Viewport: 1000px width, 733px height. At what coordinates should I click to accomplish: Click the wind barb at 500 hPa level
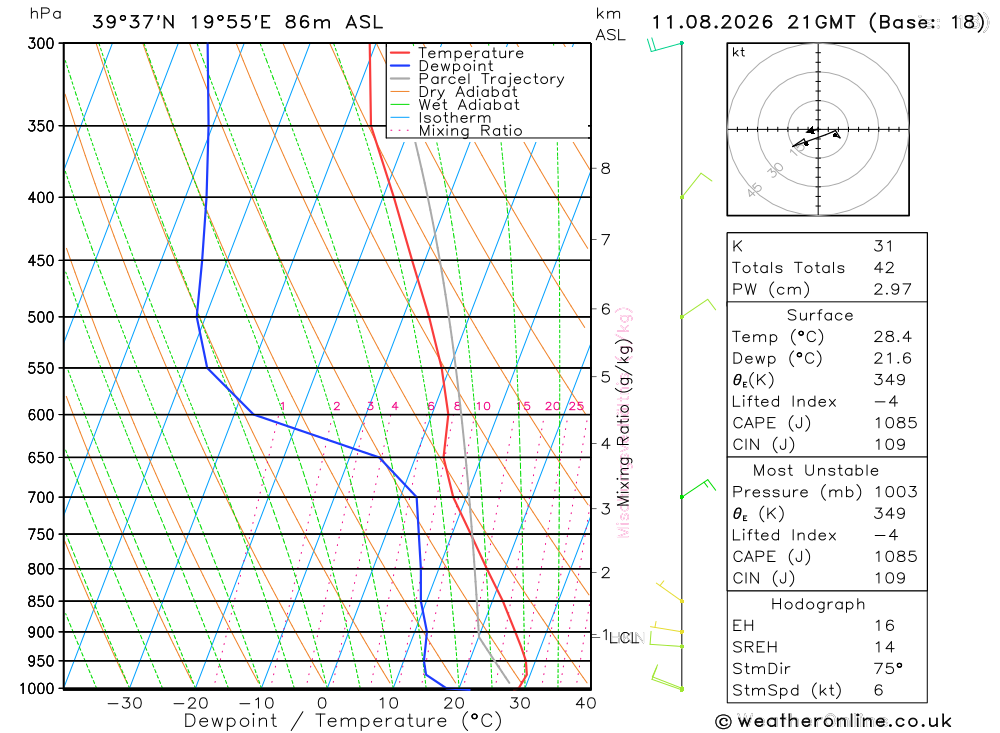(698, 309)
